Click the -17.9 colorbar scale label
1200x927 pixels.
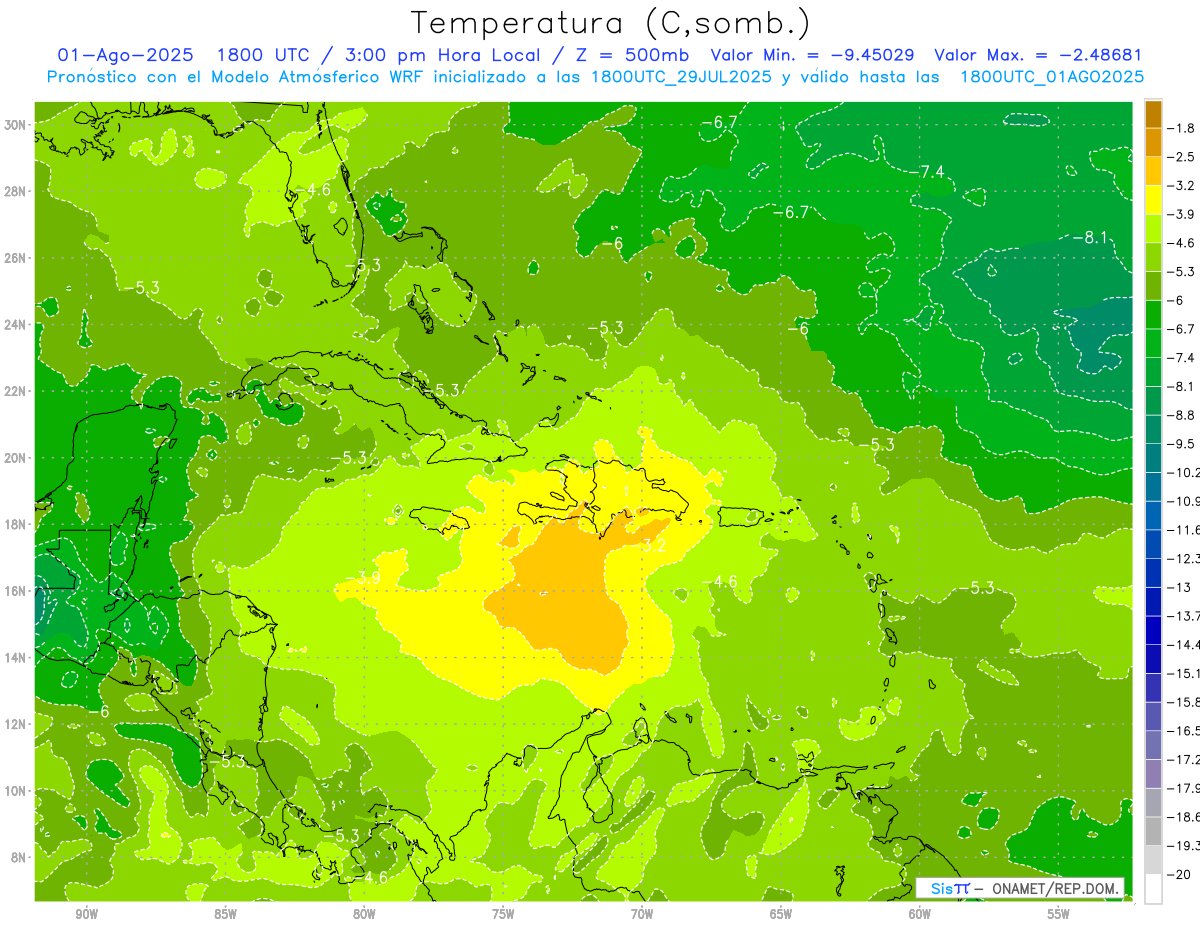pos(1185,788)
